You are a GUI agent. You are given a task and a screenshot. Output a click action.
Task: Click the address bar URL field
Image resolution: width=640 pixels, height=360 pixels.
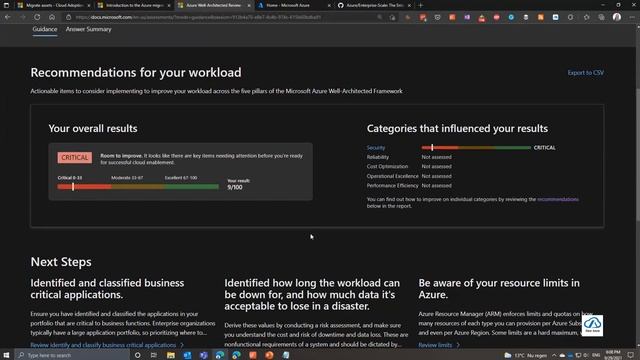pyautogui.click(x=220, y=17)
